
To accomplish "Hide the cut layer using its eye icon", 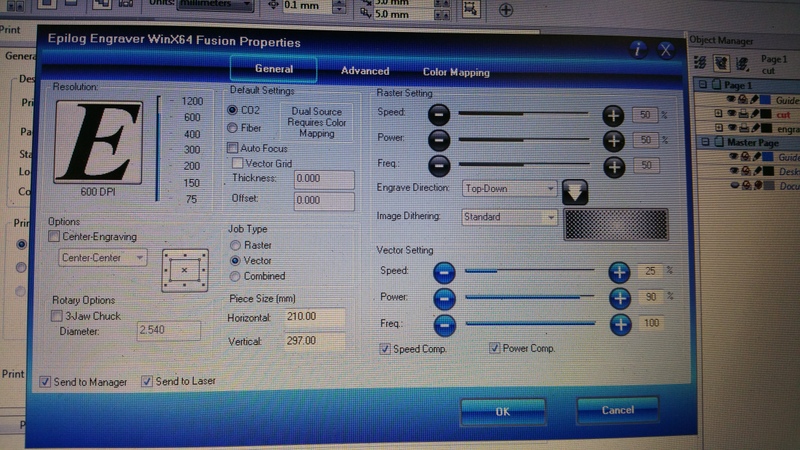I will point(732,113).
